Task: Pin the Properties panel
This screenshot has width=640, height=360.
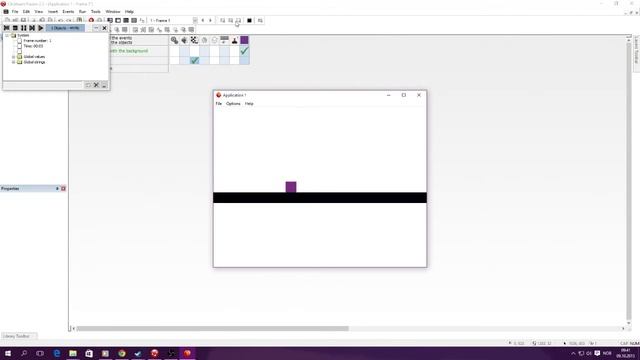Action: (57, 189)
